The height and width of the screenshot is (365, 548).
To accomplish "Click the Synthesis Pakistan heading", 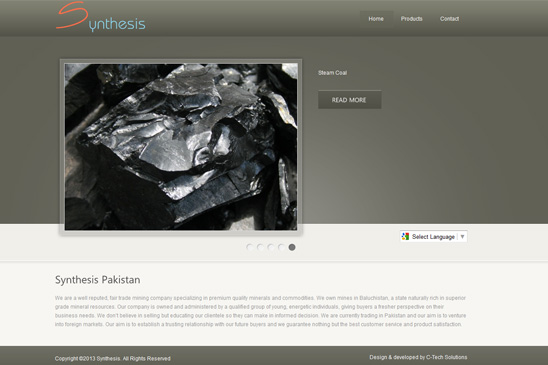I will click(x=98, y=280).
